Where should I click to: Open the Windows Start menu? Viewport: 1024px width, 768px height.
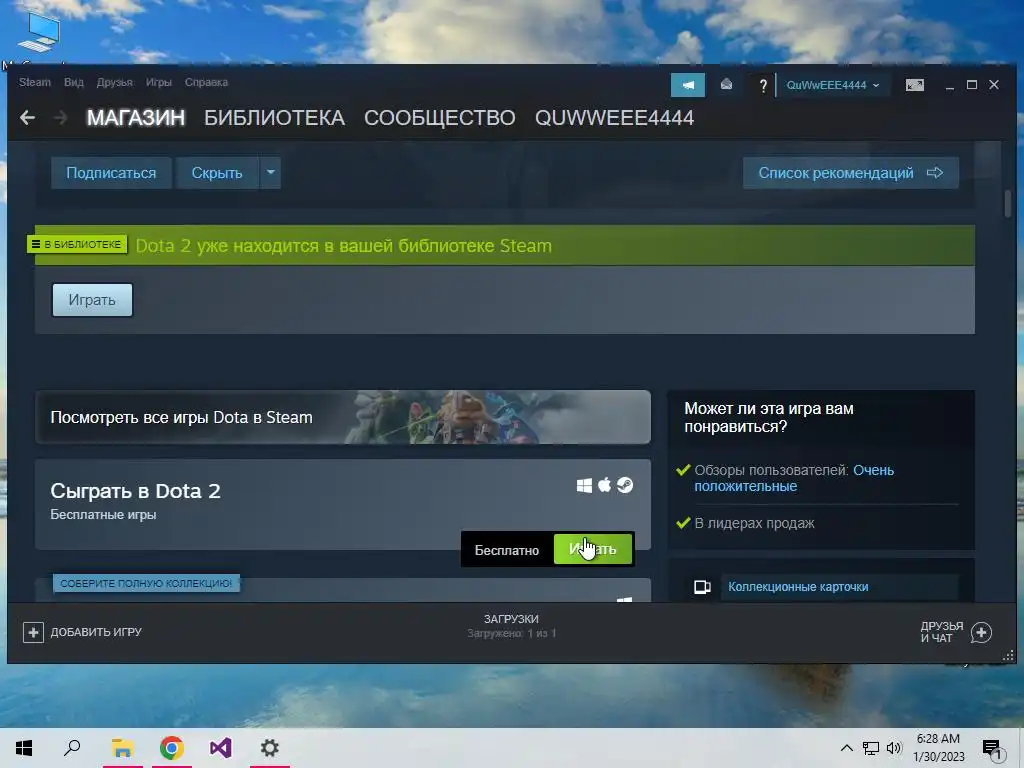(24, 748)
